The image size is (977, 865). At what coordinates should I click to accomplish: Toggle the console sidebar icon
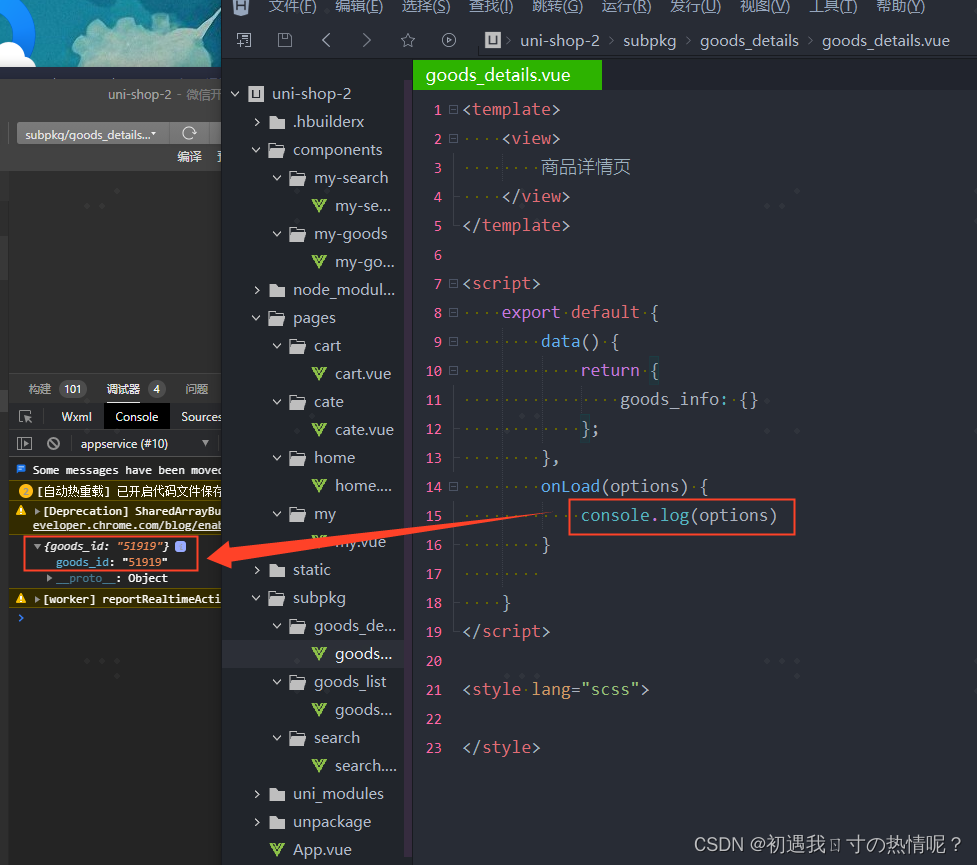24,443
